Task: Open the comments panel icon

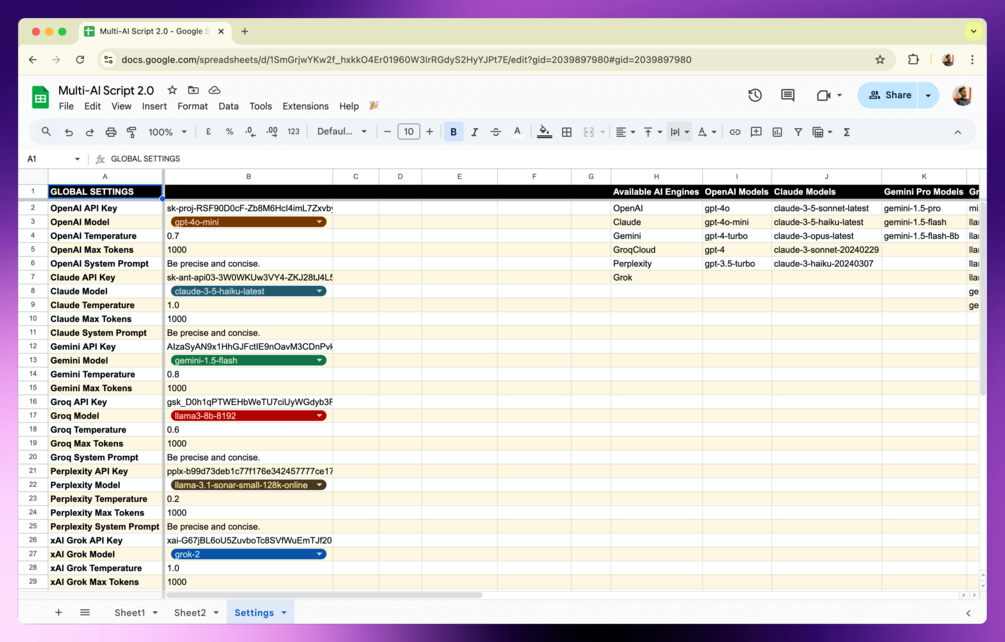Action: tap(788, 95)
